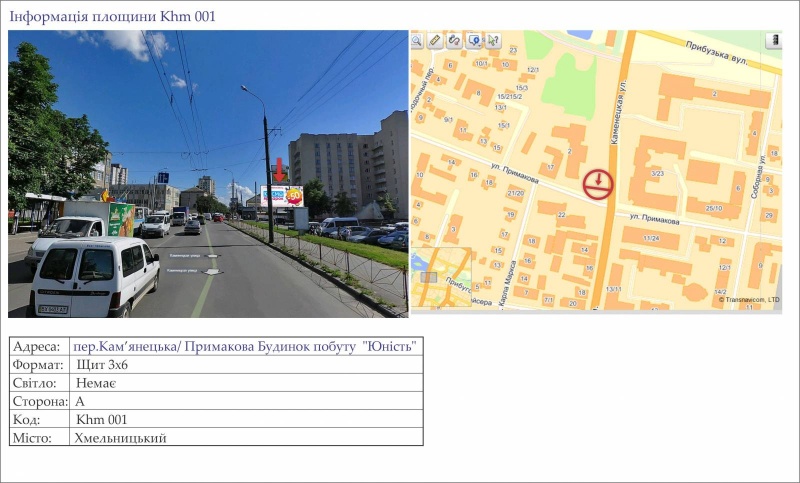Click the red billboard location marker on map
800x483 pixels.
[598, 183]
